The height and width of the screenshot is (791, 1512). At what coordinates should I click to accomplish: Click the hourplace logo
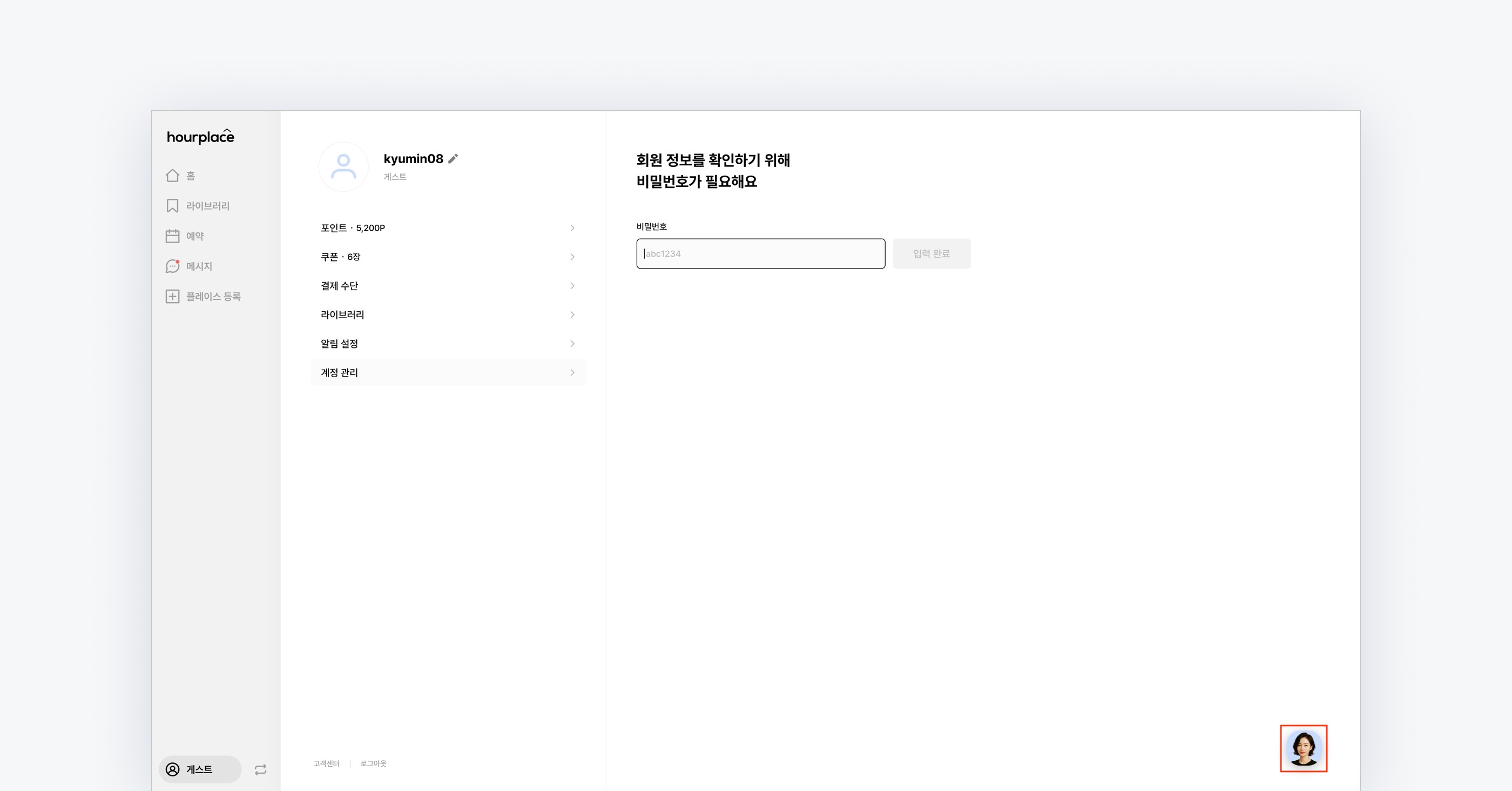click(200, 137)
